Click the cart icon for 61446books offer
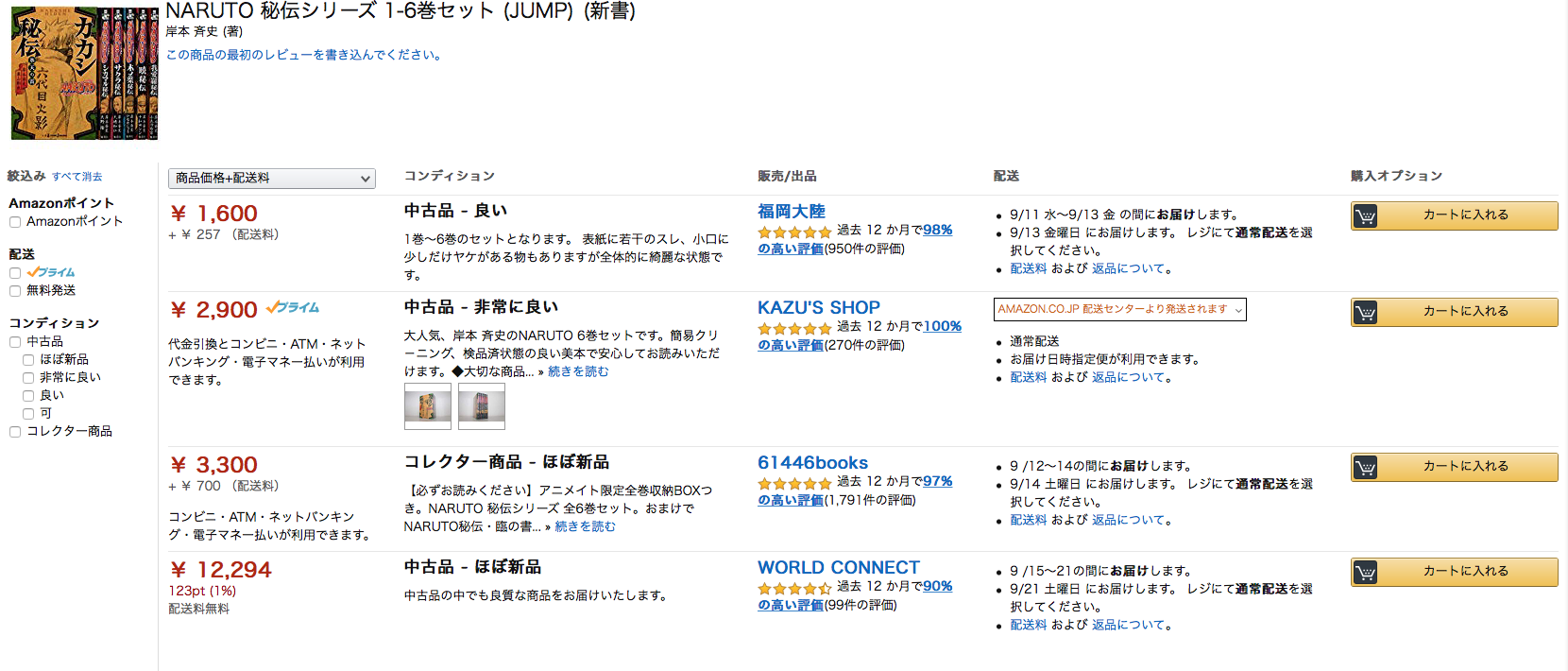Viewport: 1568px width, 671px height. tap(1365, 468)
